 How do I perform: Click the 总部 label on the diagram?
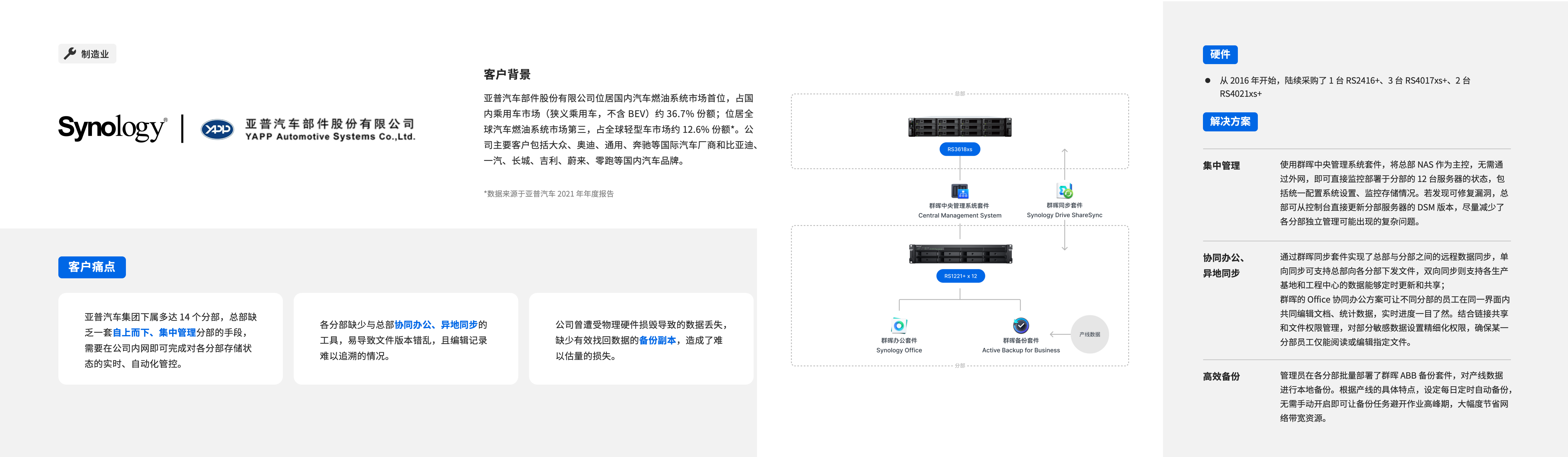pos(960,94)
